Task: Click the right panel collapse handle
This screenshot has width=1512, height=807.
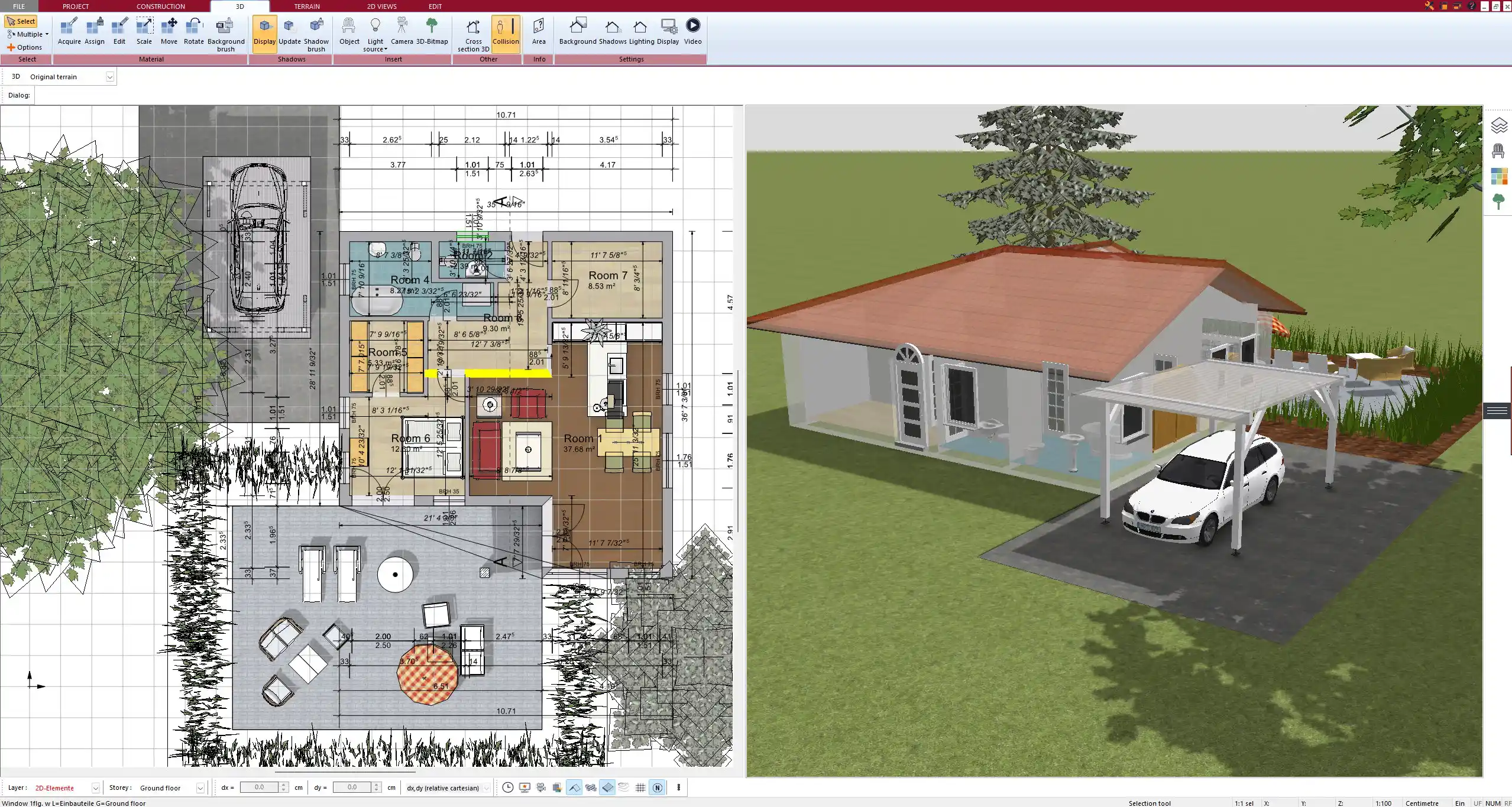Action: (x=1497, y=410)
